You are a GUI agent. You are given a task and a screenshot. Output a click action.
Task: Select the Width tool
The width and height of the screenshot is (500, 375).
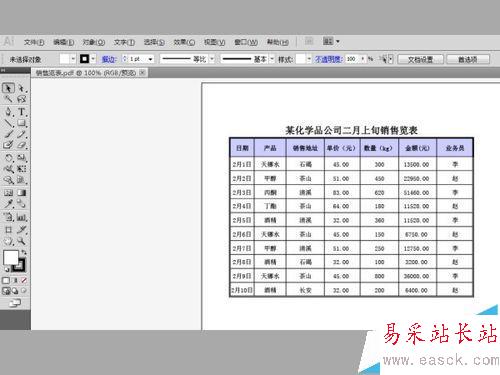8,169
